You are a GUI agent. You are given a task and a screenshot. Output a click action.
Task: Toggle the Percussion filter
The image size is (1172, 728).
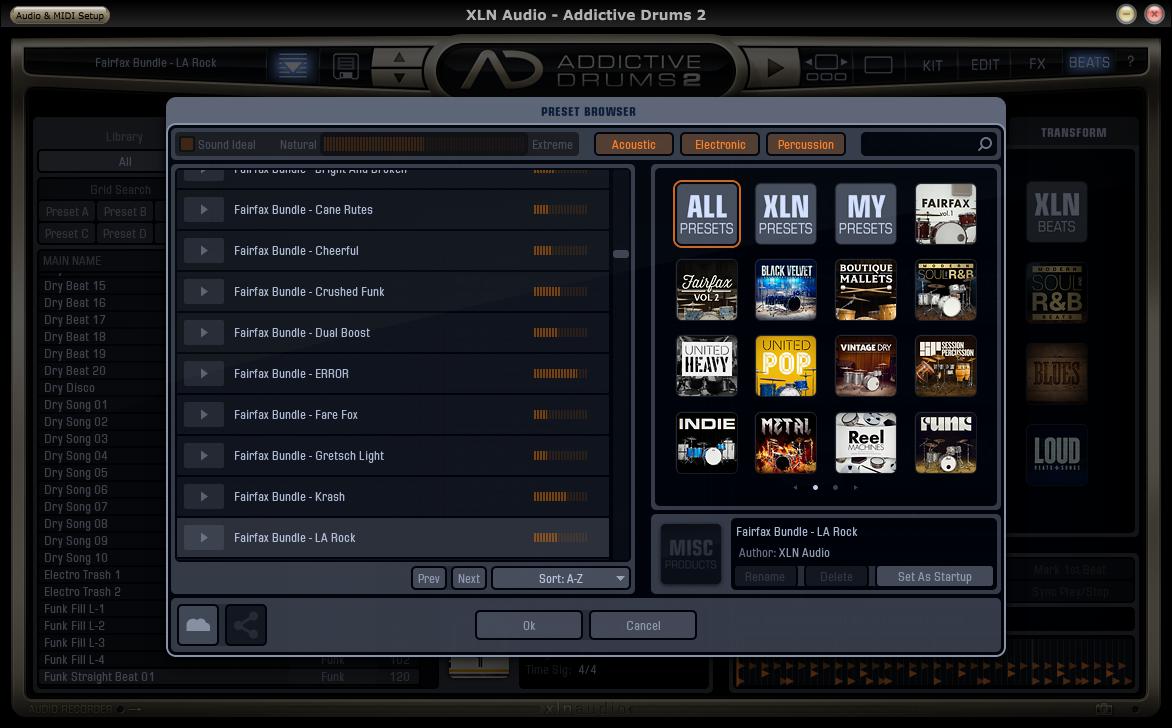coord(806,144)
